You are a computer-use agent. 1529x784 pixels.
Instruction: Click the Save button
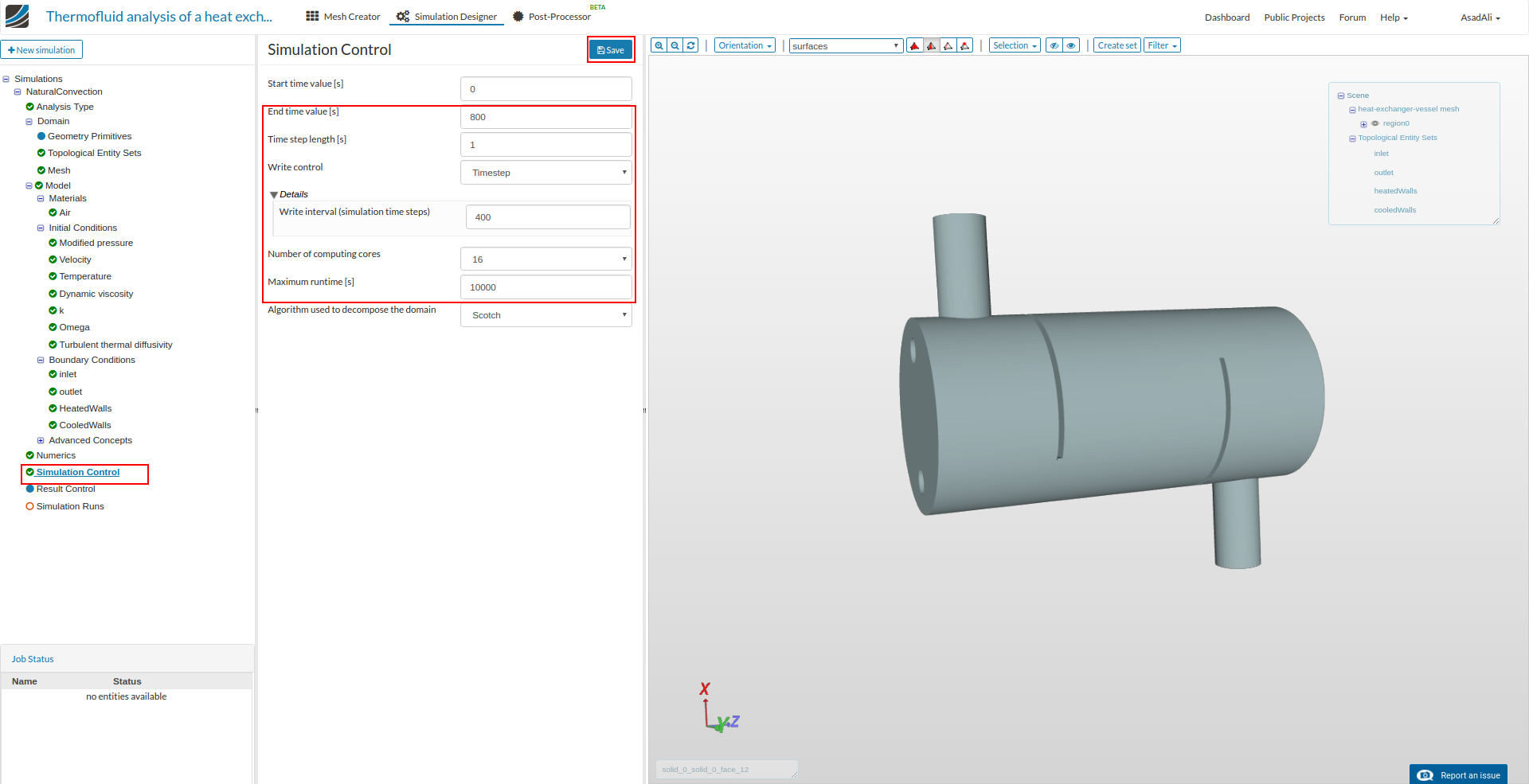[611, 50]
